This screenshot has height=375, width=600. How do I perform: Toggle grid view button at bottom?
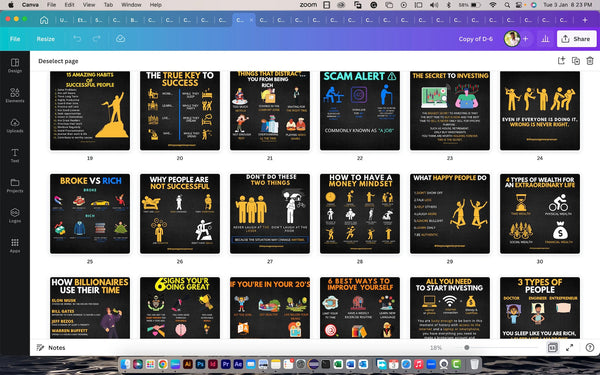(x=552, y=347)
